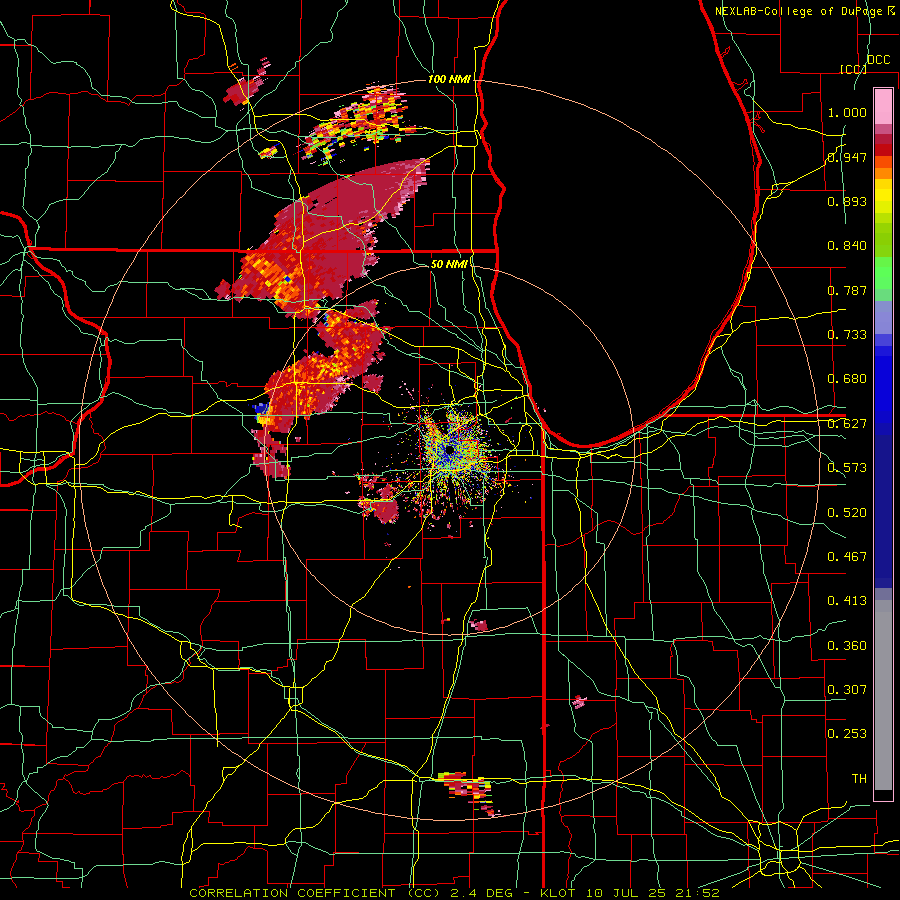Click the KLOT 10 JUL 25 21:52 timestamp

click(x=630, y=893)
